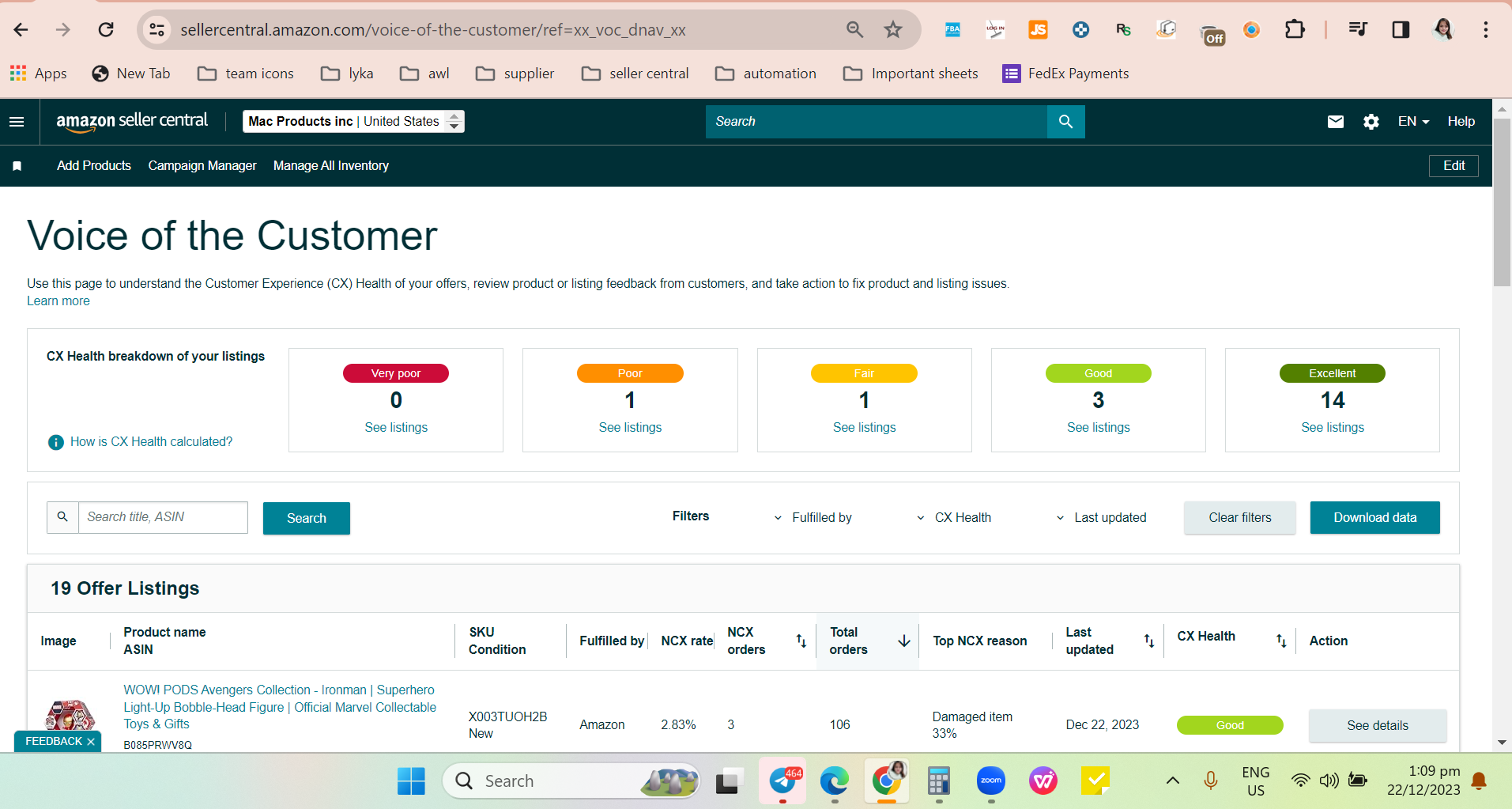Open the browser zoom magnifier icon
Screen dimensions: 1512x809
[854, 30]
